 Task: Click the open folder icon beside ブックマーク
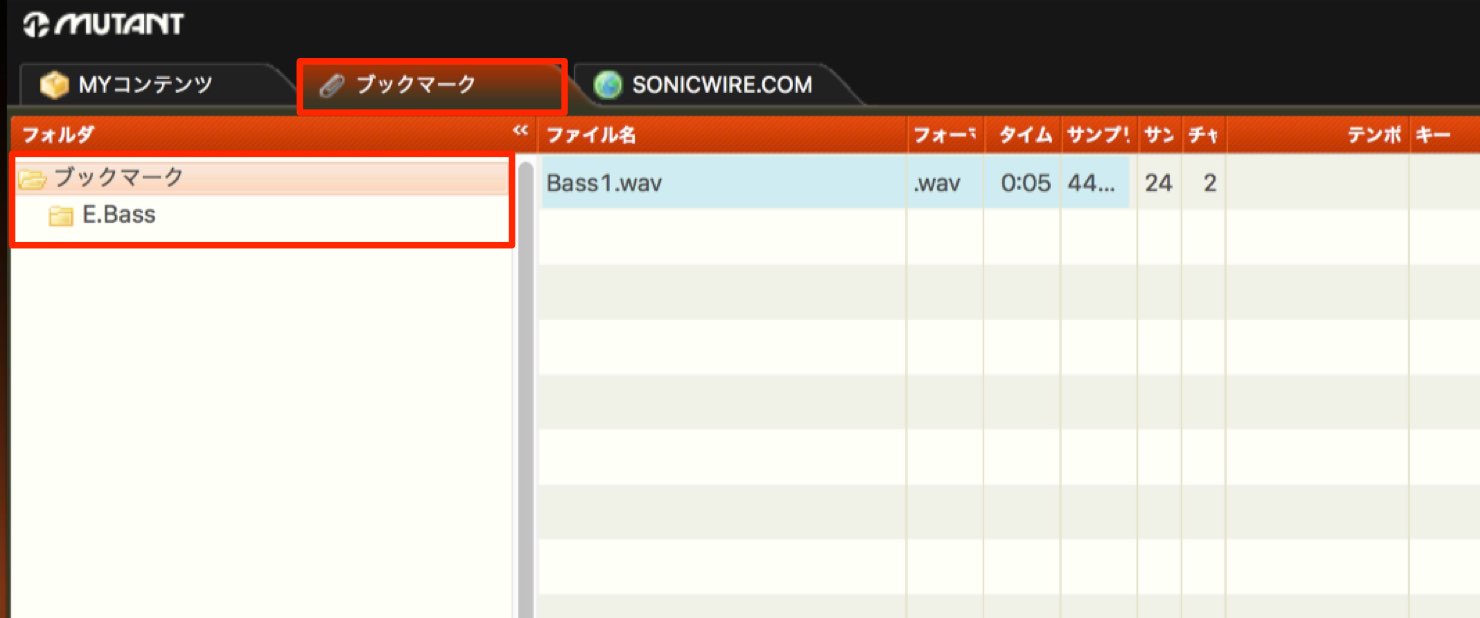[x=33, y=180]
